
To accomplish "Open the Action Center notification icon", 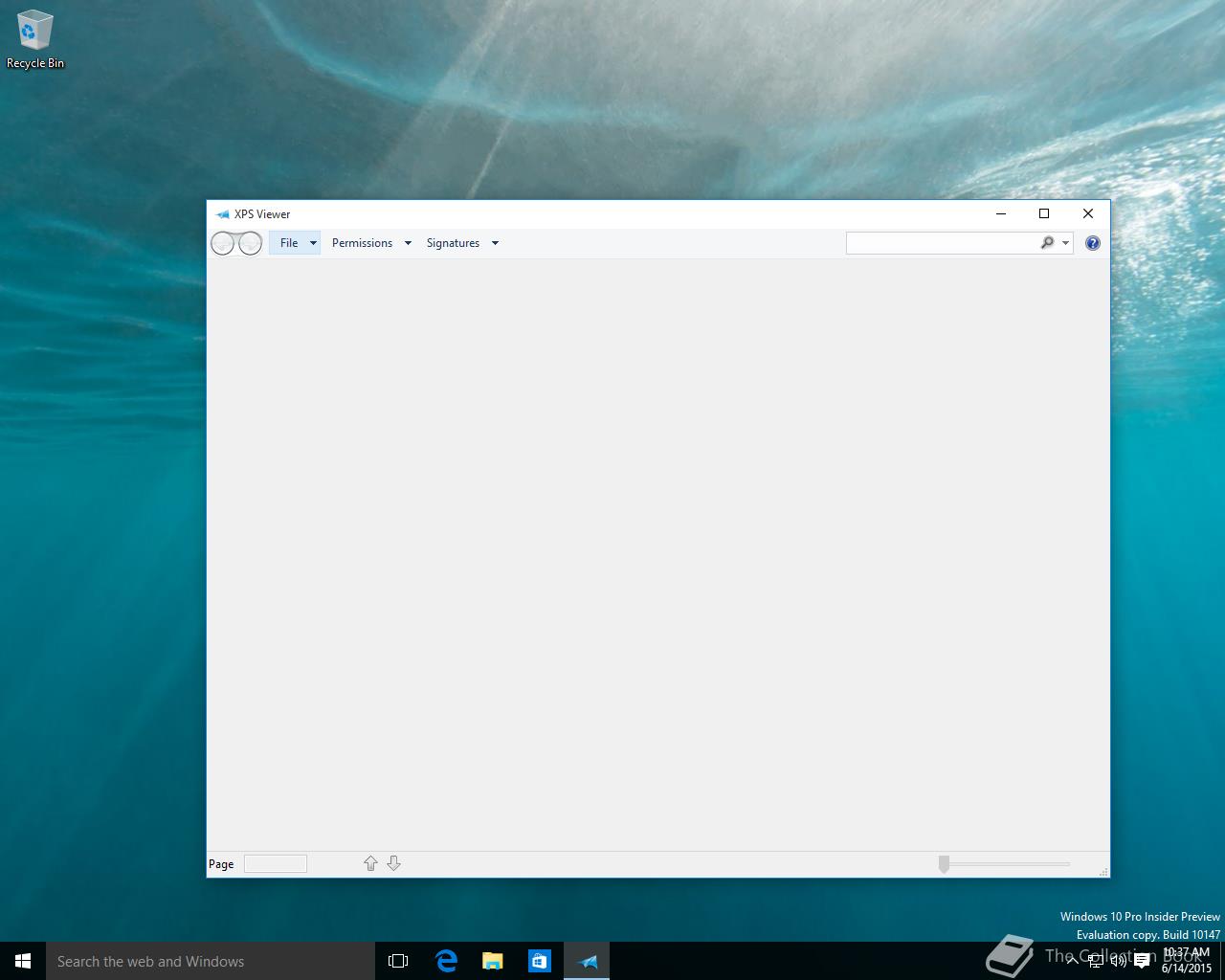I will (x=1142, y=962).
